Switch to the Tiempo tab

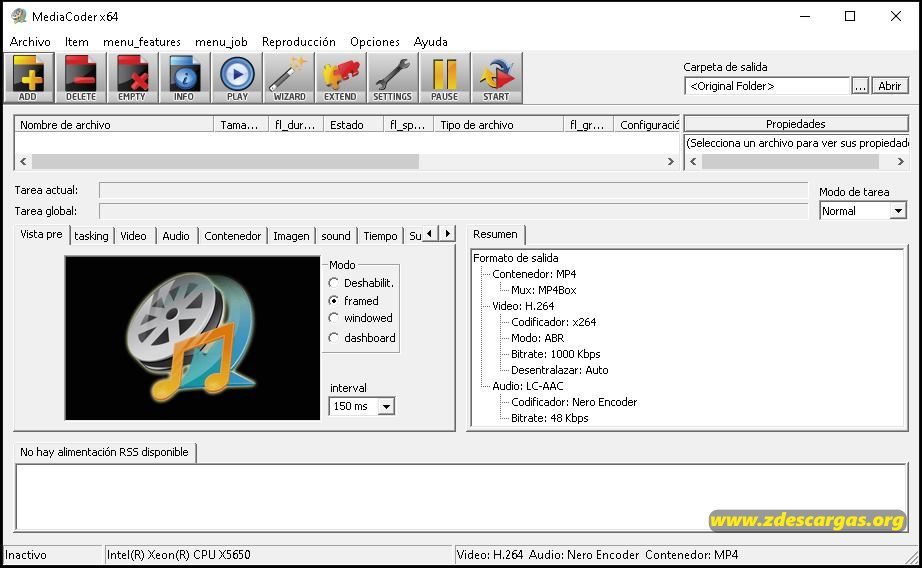(x=380, y=236)
